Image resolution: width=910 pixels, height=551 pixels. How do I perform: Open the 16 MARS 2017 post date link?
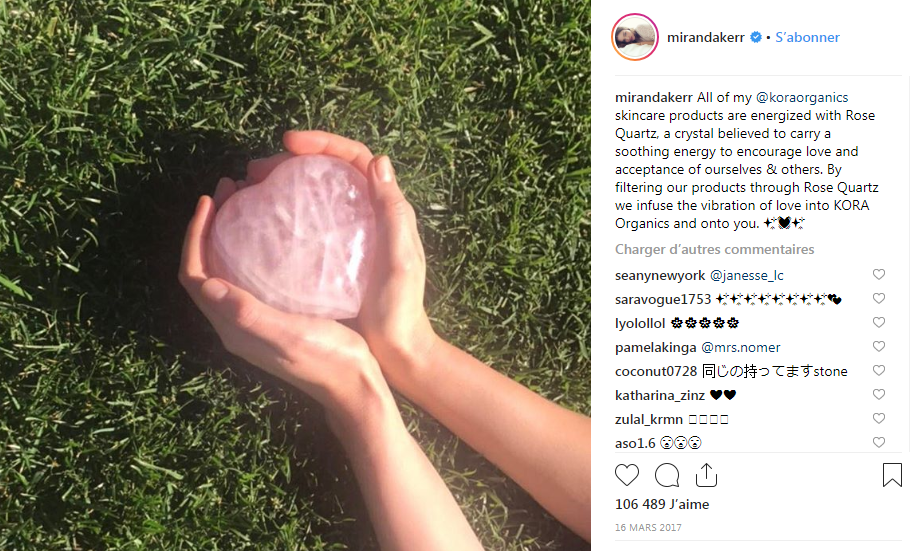[x=648, y=527]
